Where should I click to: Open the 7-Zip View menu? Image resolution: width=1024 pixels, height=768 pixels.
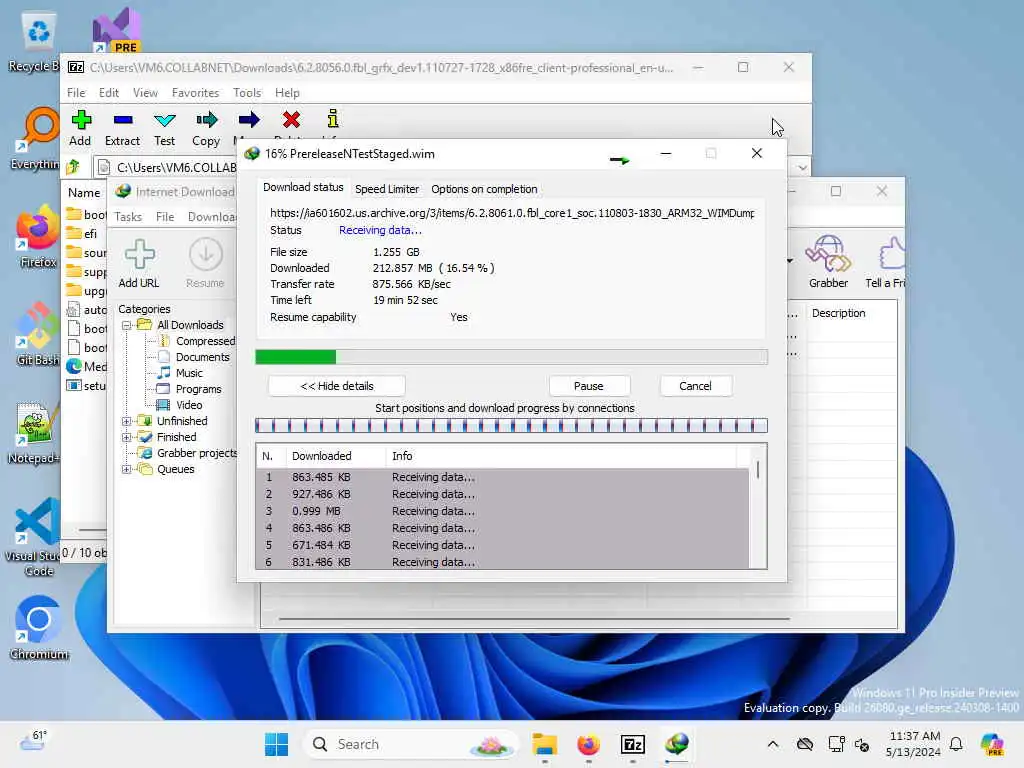click(x=145, y=93)
